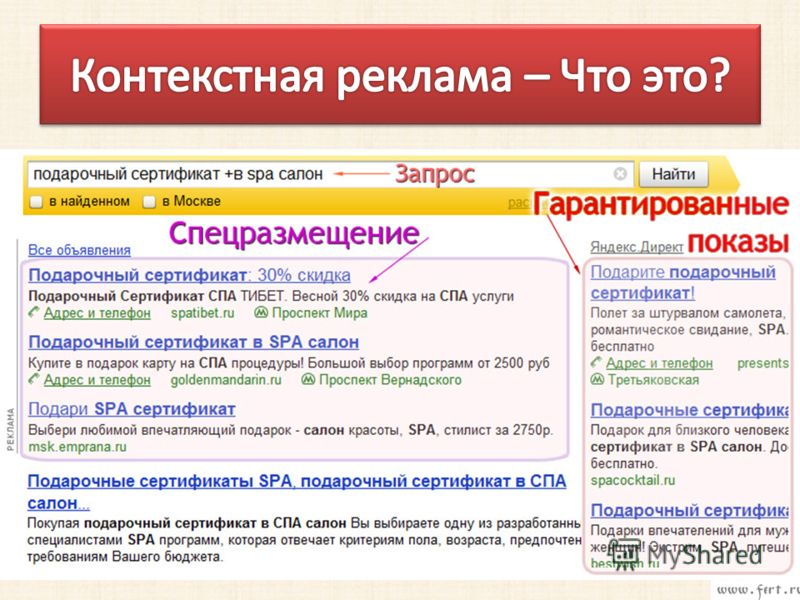Click the spacocktail.ru domain text

633,480
